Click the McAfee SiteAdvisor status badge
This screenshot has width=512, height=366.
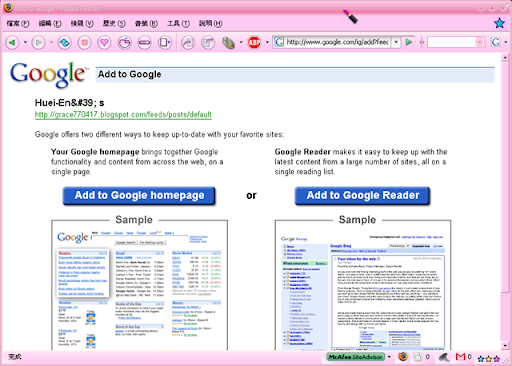pos(355,357)
